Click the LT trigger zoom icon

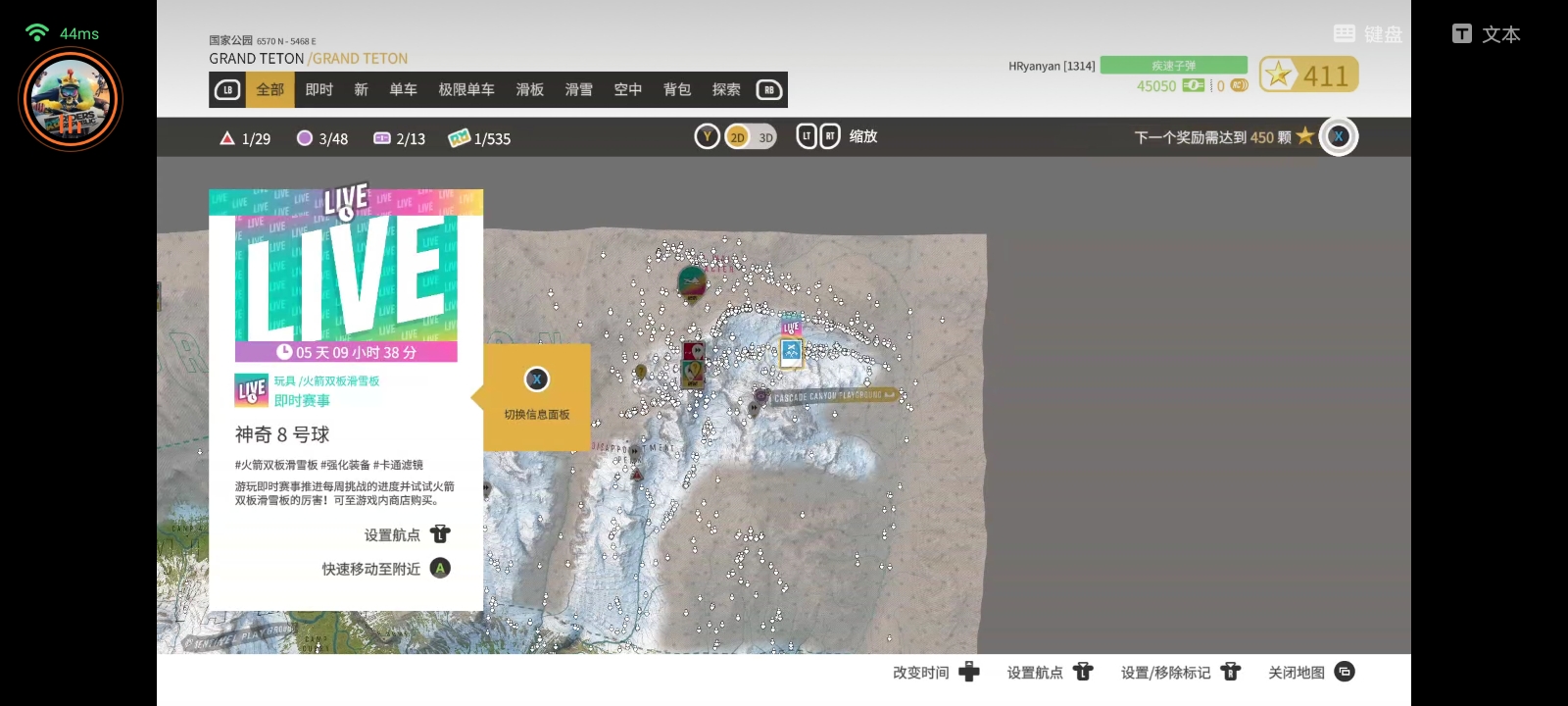click(807, 136)
